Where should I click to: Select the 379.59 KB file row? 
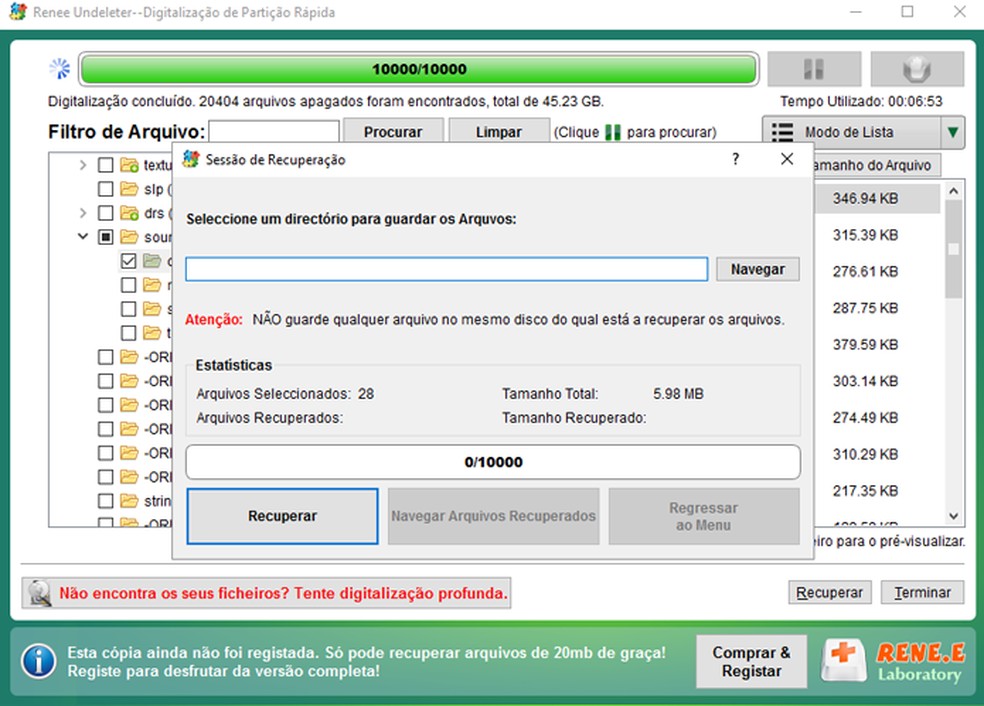click(877, 345)
